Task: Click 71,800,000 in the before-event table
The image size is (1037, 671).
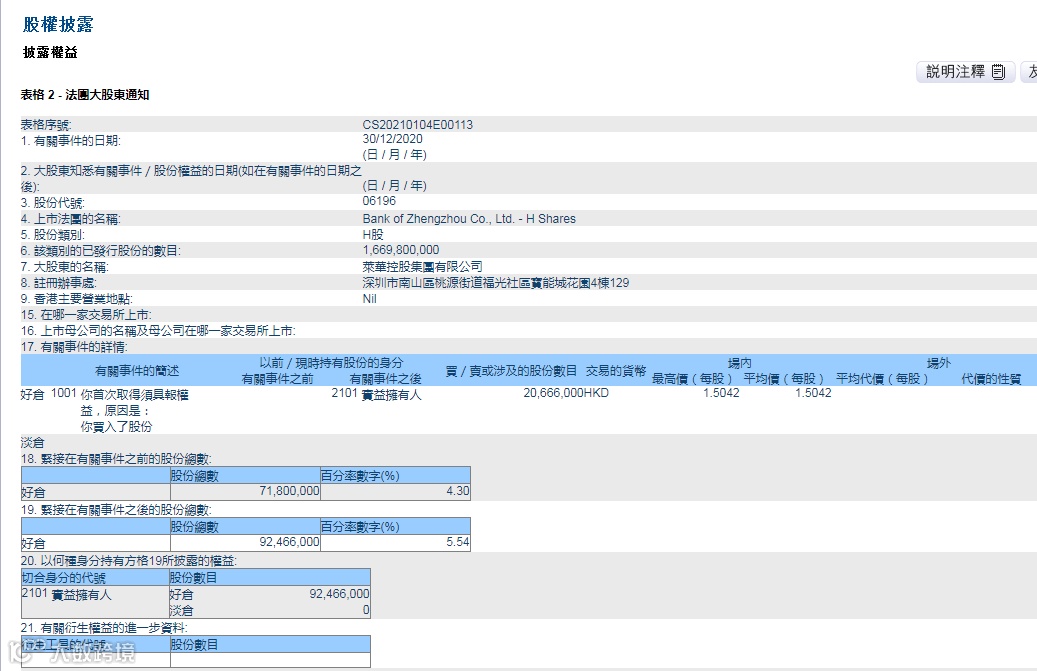Action: point(289,491)
